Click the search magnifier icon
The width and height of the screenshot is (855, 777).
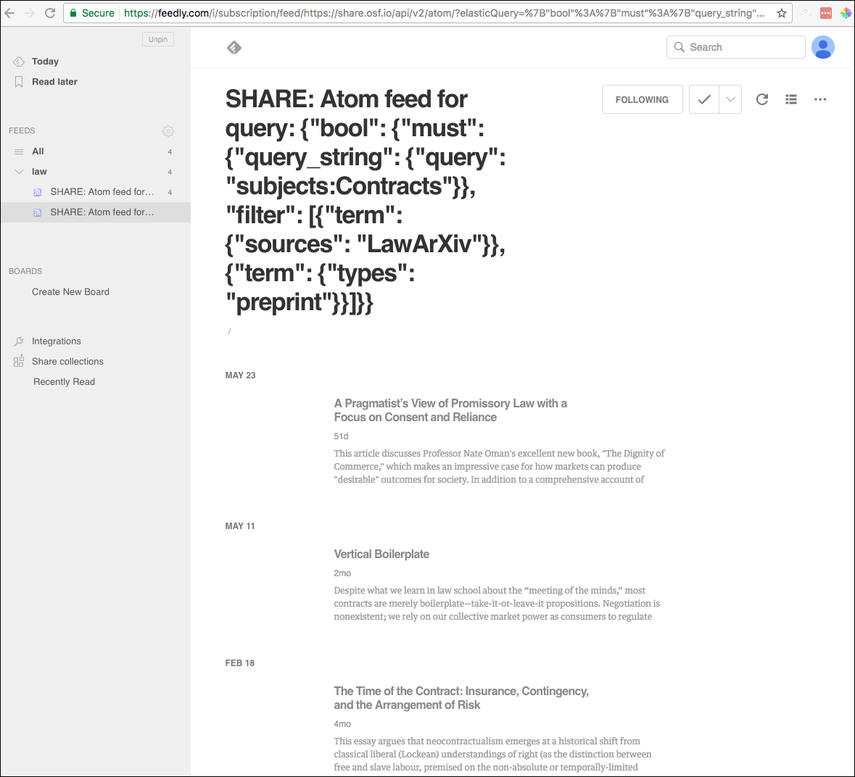point(679,47)
